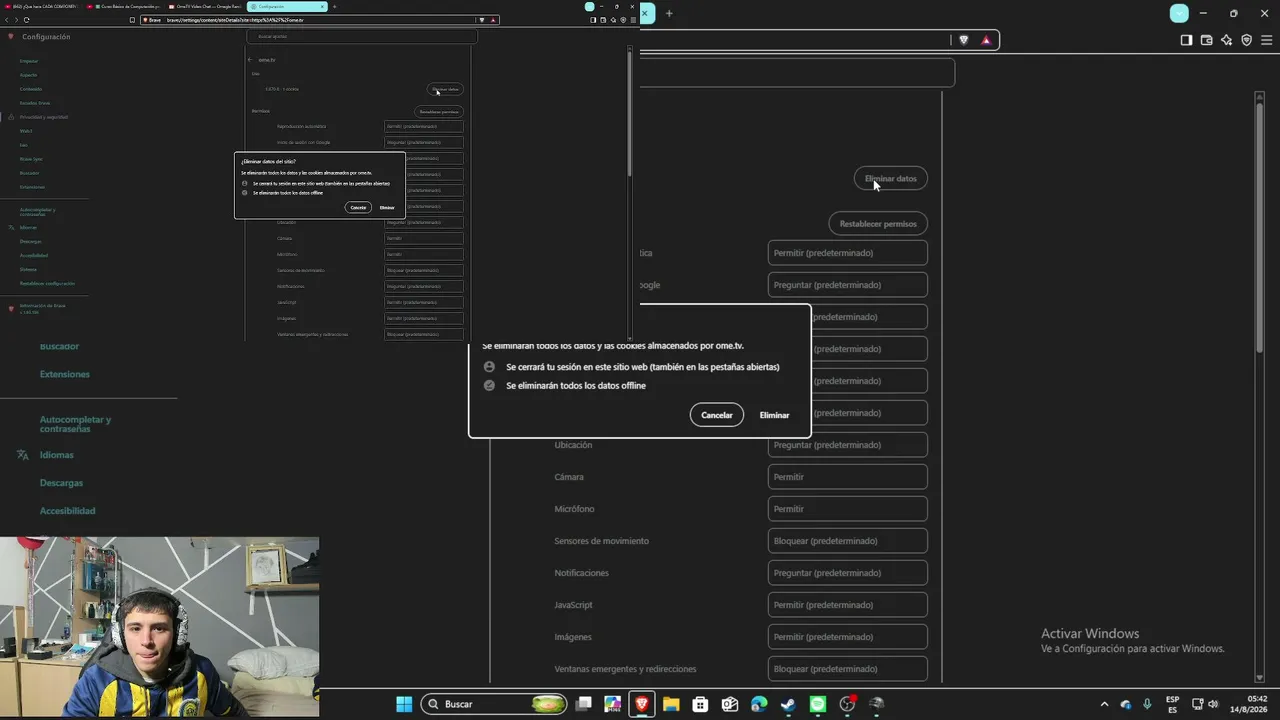The image size is (1280, 720).
Task: Open the Imágenes permission dropdown in enlarged view
Action: (847, 637)
